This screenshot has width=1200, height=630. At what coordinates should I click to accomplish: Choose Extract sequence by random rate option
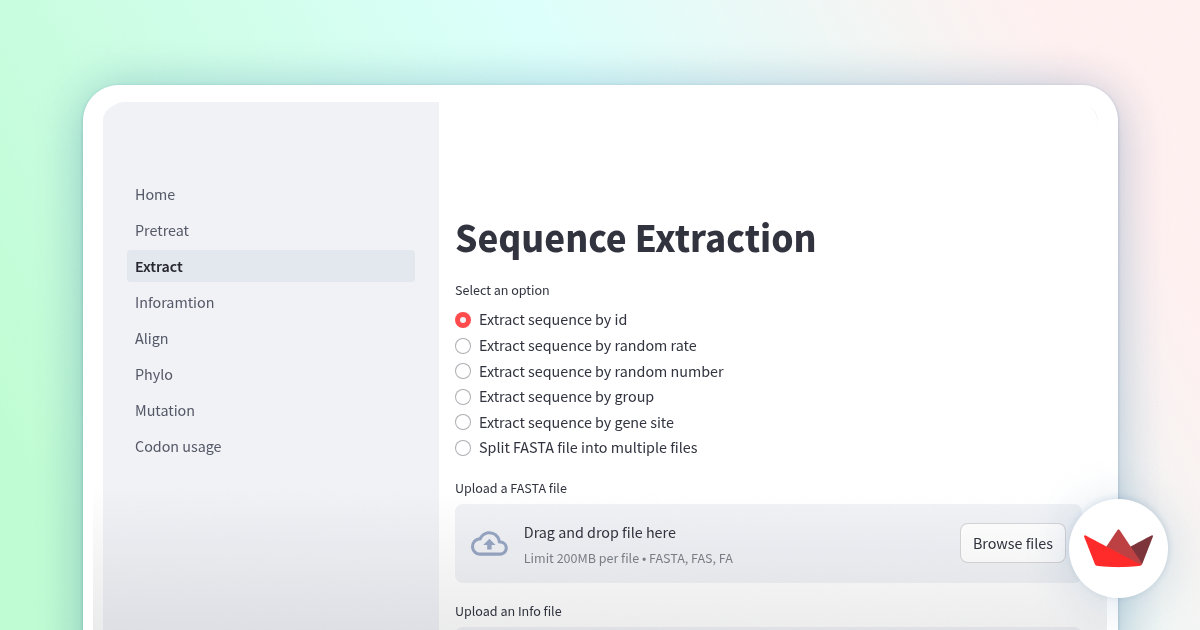463,345
